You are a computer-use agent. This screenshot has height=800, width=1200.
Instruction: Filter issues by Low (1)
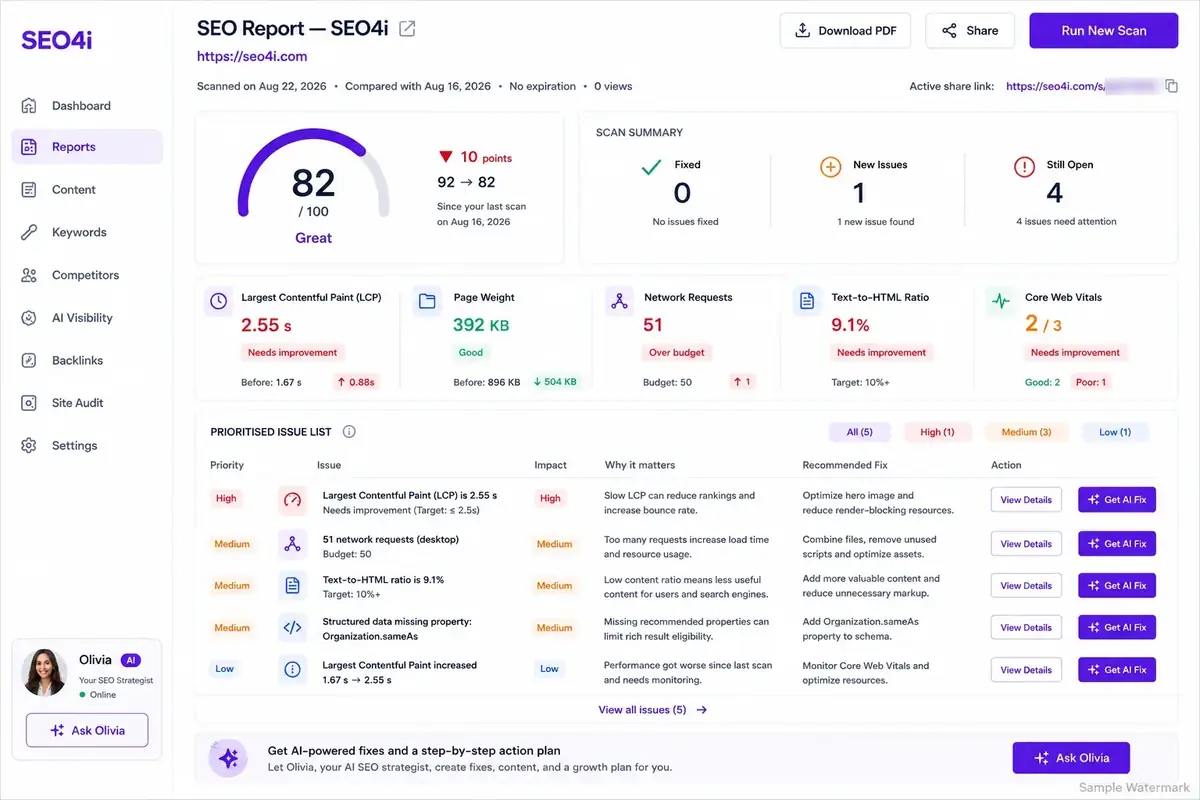(1115, 432)
